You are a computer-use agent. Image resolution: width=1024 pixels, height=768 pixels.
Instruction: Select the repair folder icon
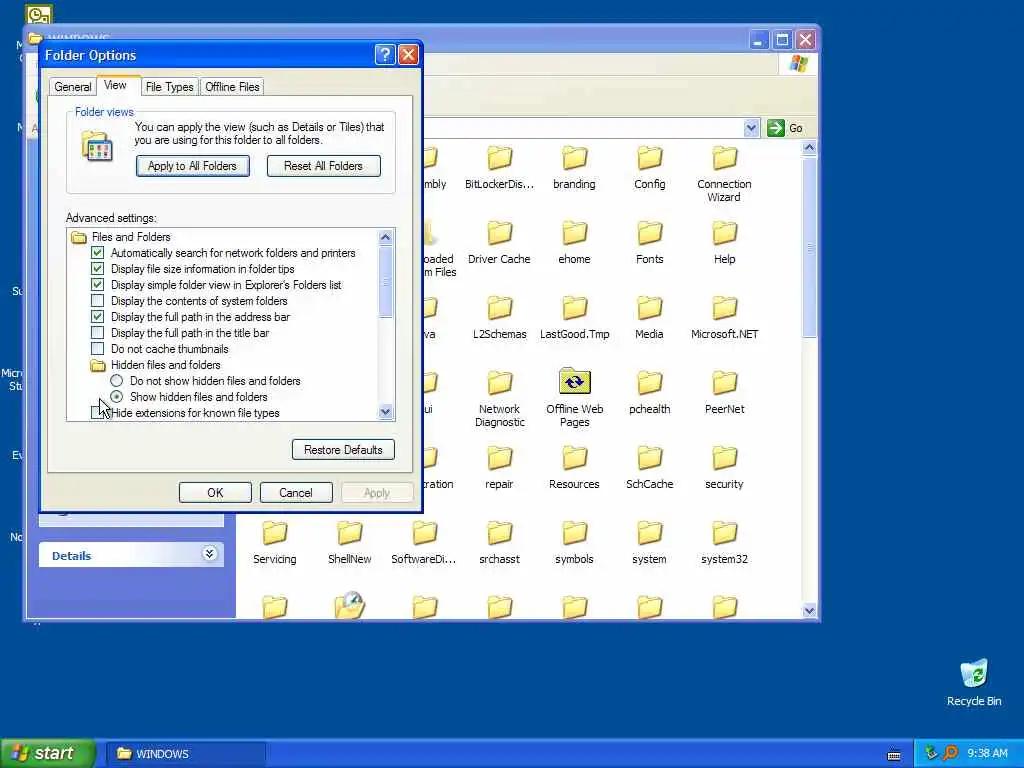point(500,458)
